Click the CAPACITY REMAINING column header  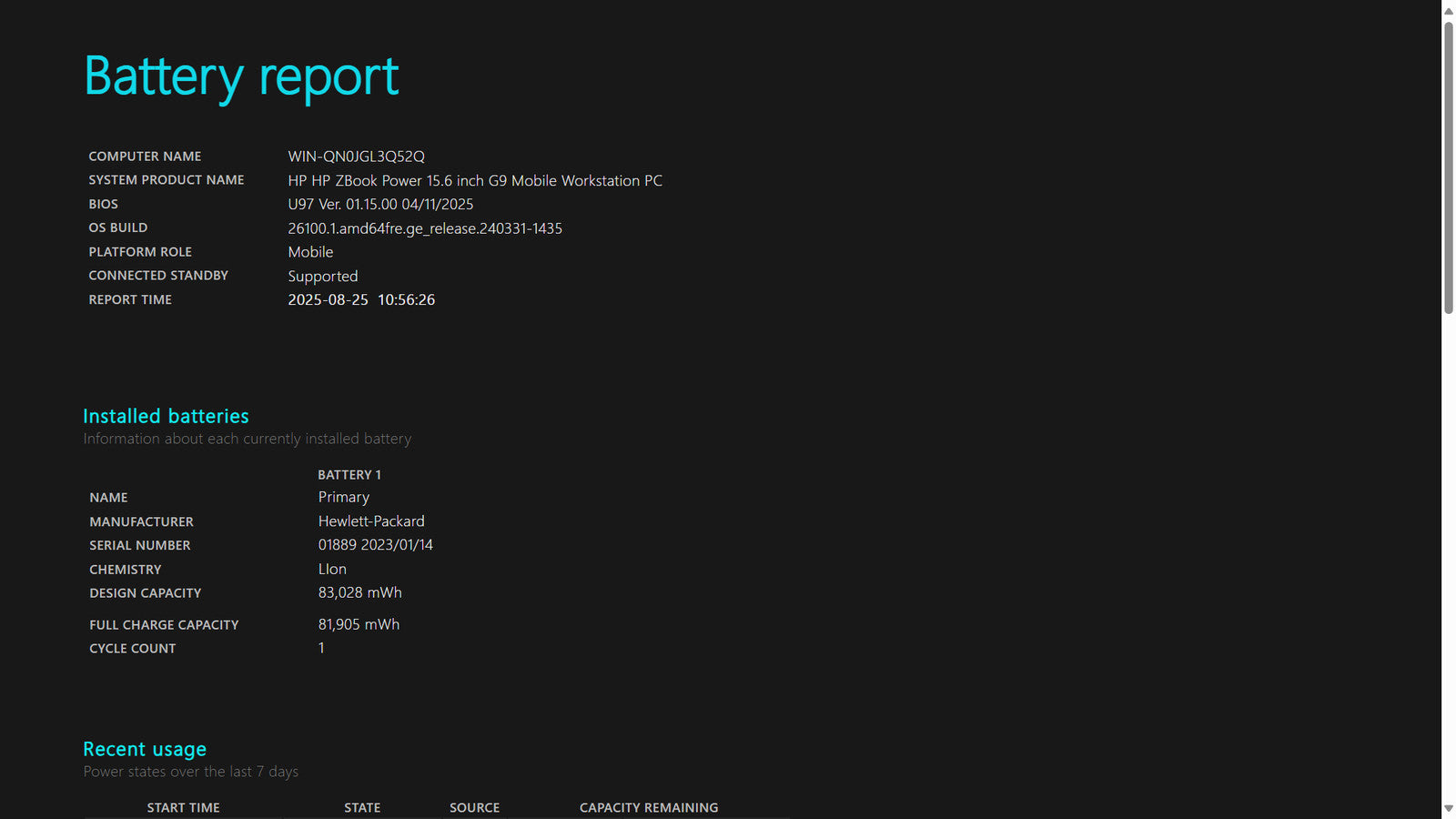649,808
